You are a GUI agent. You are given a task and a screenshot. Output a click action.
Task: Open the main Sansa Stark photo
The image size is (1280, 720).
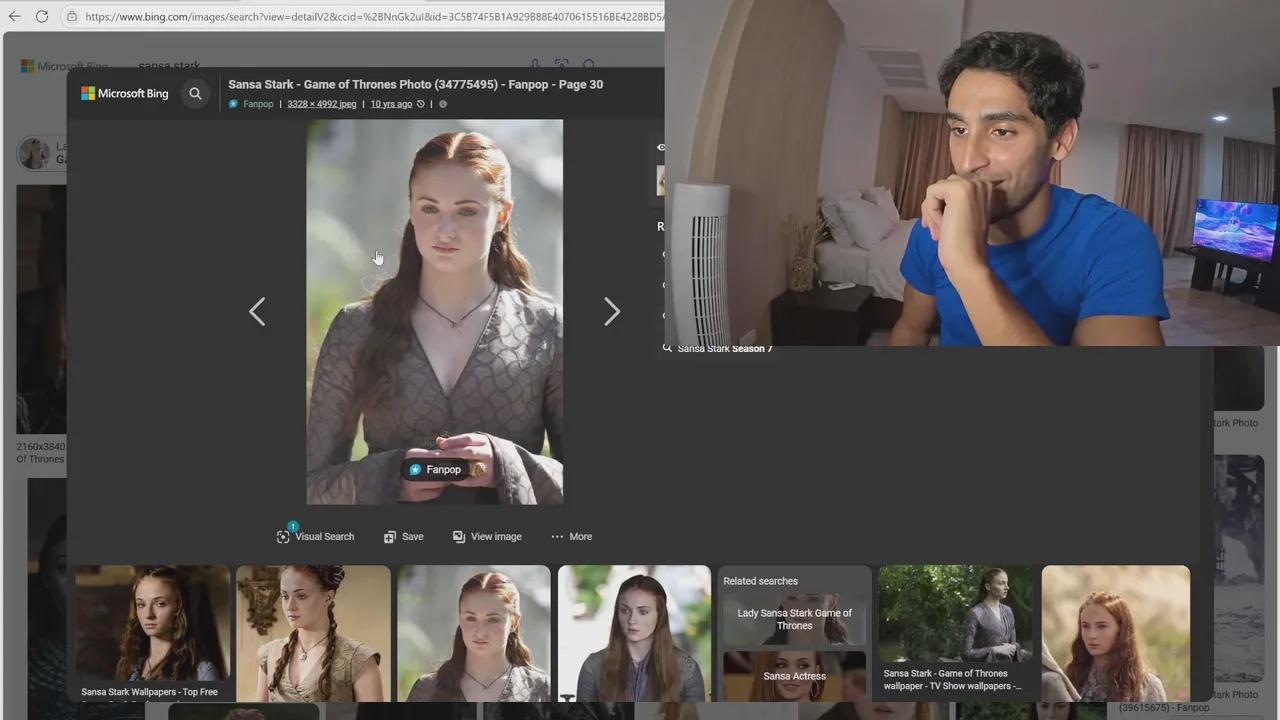point(434,312)
